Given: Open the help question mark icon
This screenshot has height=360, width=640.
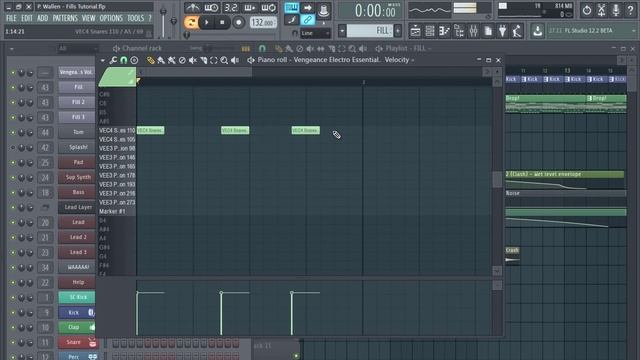Looking at the screenshot, I should (x=630, y=10).
